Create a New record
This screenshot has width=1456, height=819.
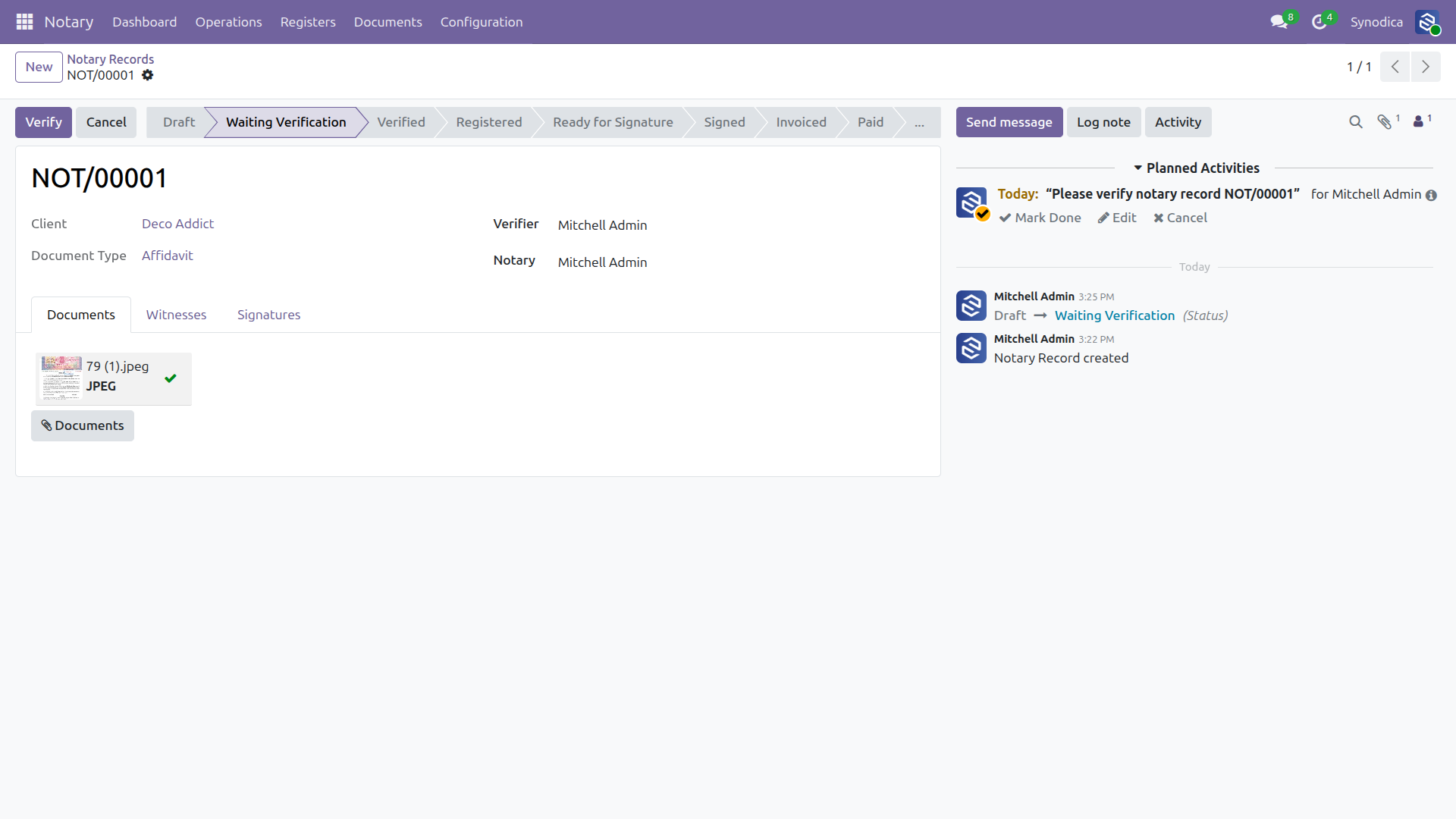(39, 67)
